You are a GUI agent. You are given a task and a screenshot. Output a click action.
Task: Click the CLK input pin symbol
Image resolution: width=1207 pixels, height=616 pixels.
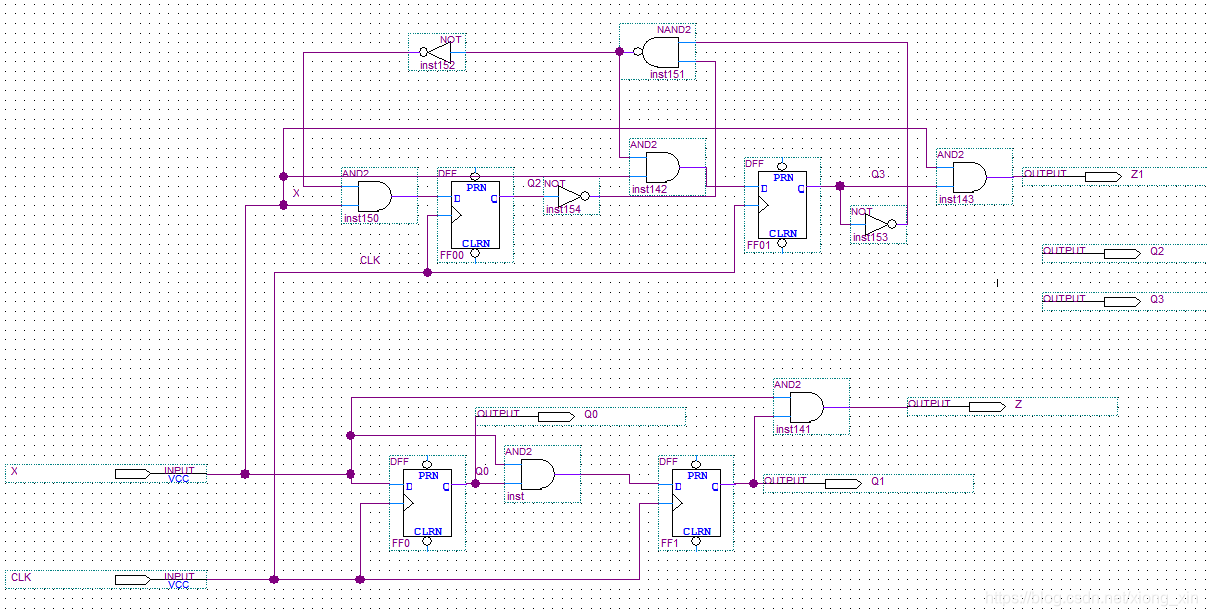pos(133,579)
